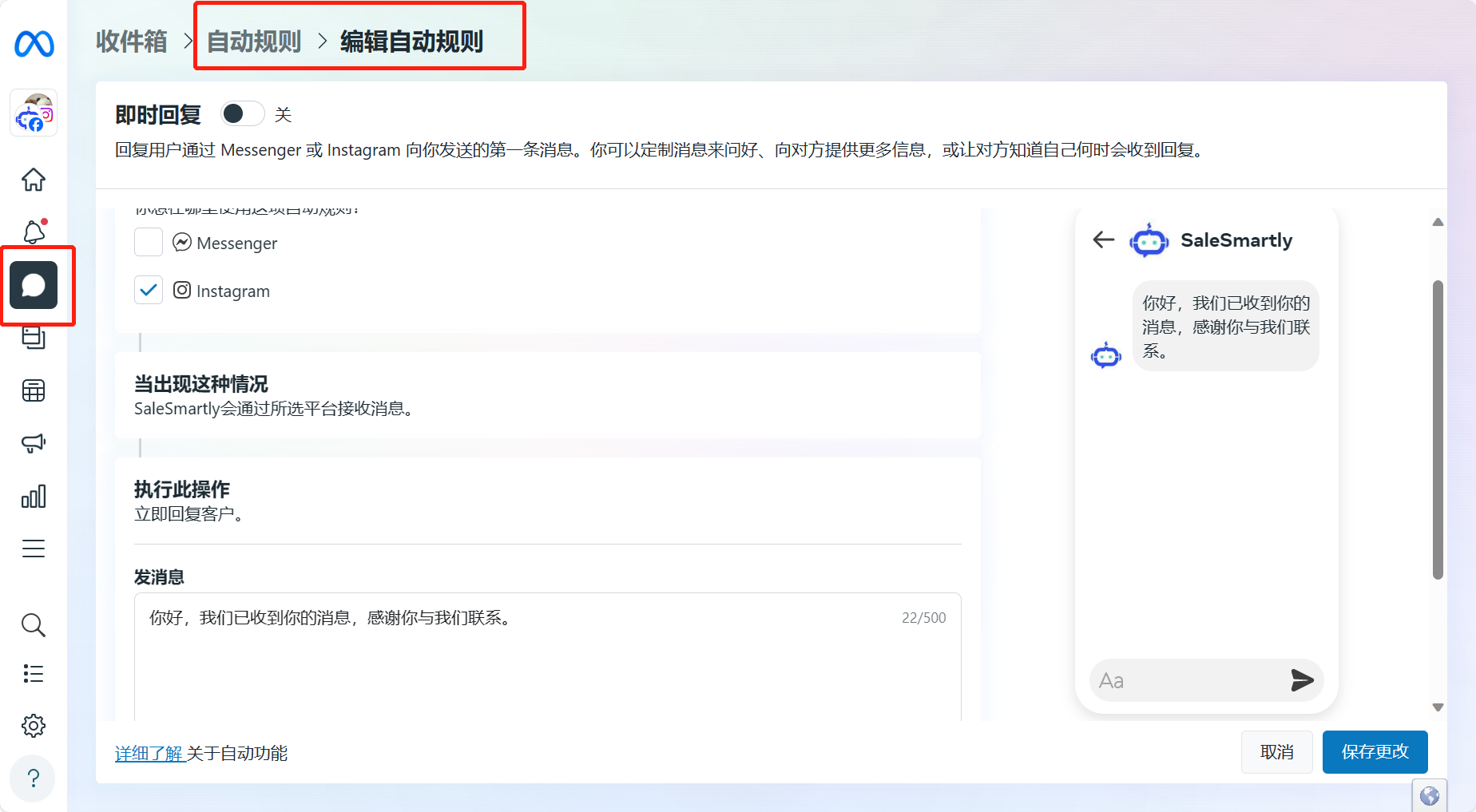Viewport: 1476px width, 812px height.
Task: Check the Messenger checkbox
Action: click(149, 242)
